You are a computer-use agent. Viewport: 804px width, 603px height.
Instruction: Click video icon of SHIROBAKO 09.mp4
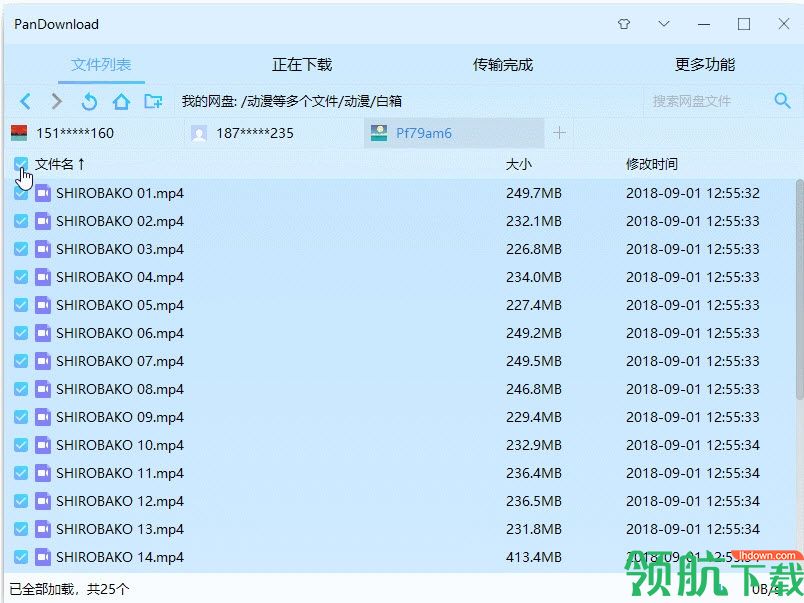click(x=43, y=417)
